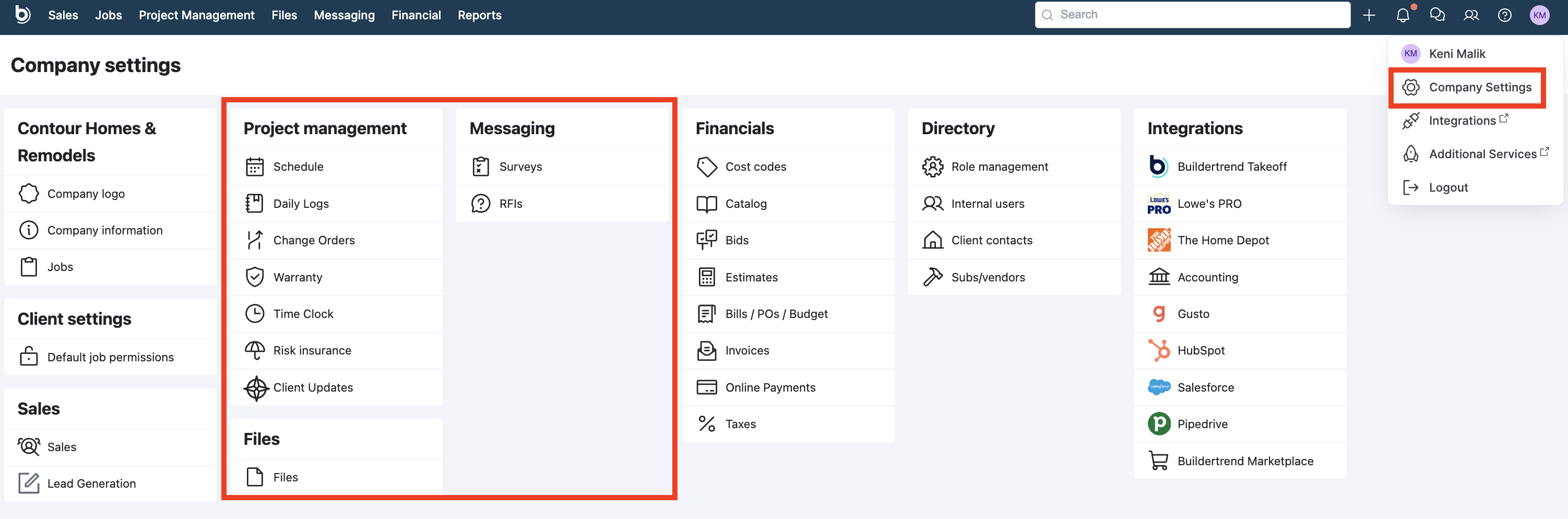
Task: Click the Taxes percent icon
Action: pos(707,424)
